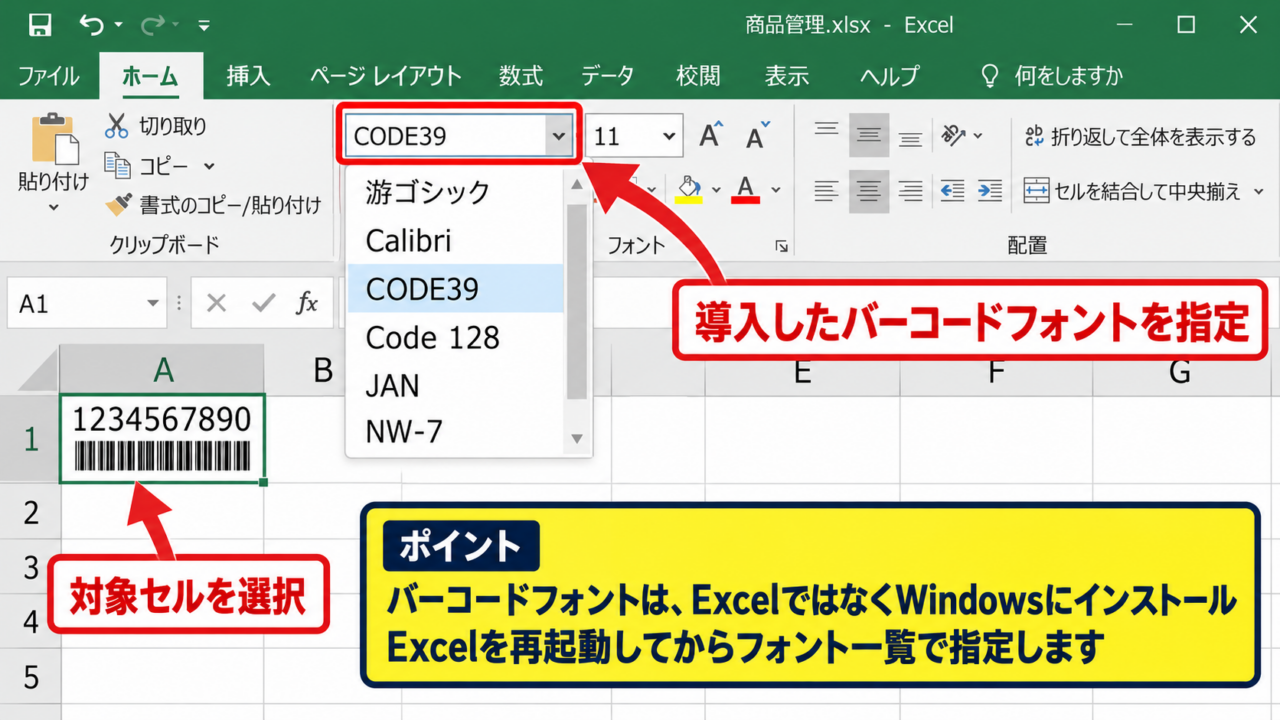Choose CODE39 in the font list
Image resolution: width=1280 pixels, height=720 pixels.
coord(455,289)
